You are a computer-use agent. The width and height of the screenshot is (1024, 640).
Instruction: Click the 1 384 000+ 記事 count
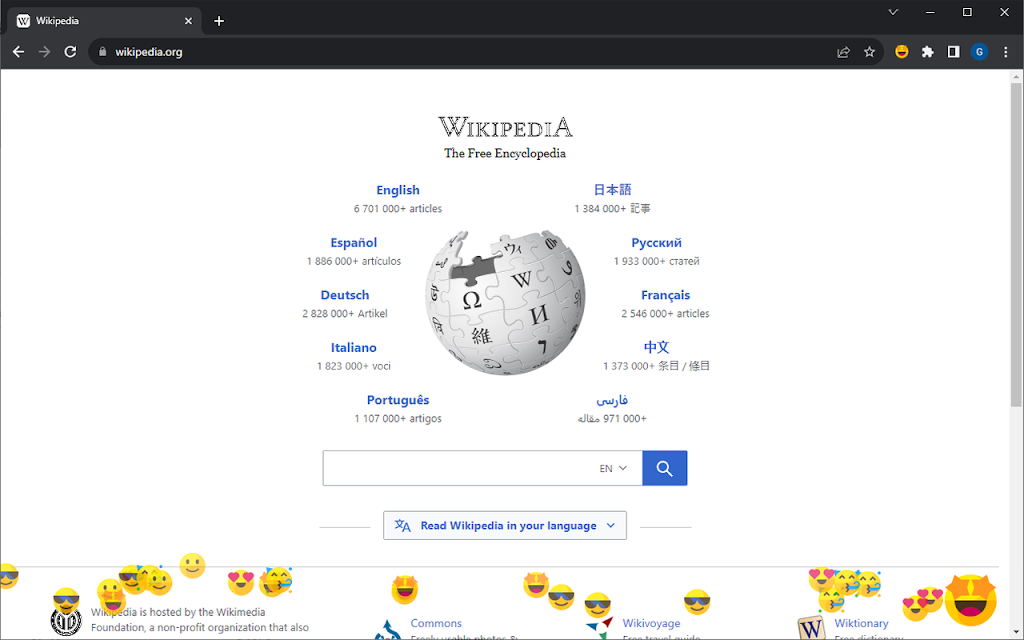click(612, 208)
